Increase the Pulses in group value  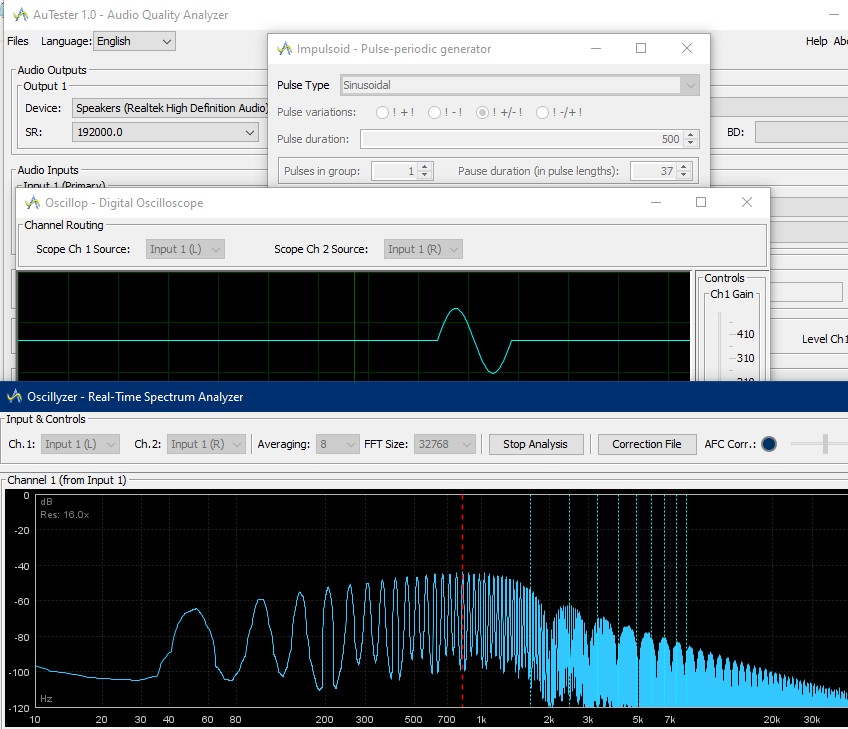tap(425, 167)
